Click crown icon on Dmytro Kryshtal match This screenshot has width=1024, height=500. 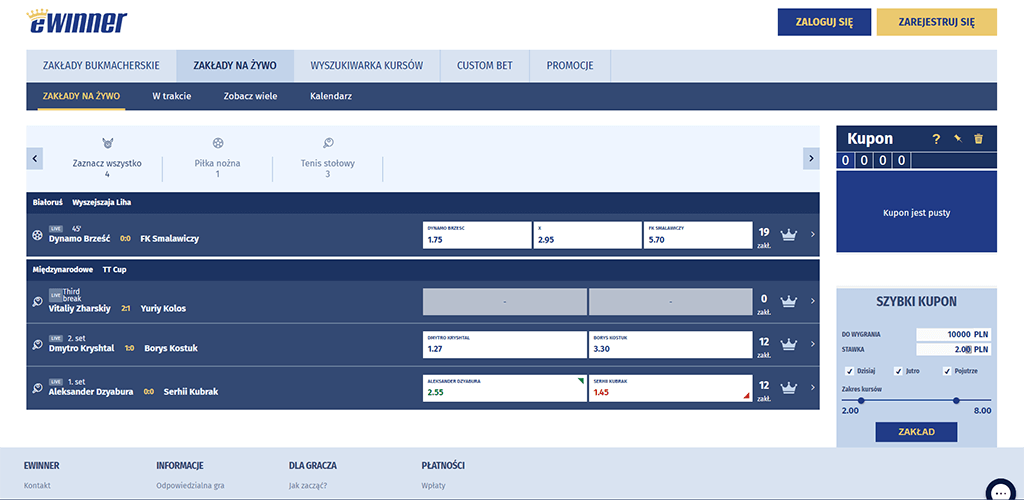788,345
